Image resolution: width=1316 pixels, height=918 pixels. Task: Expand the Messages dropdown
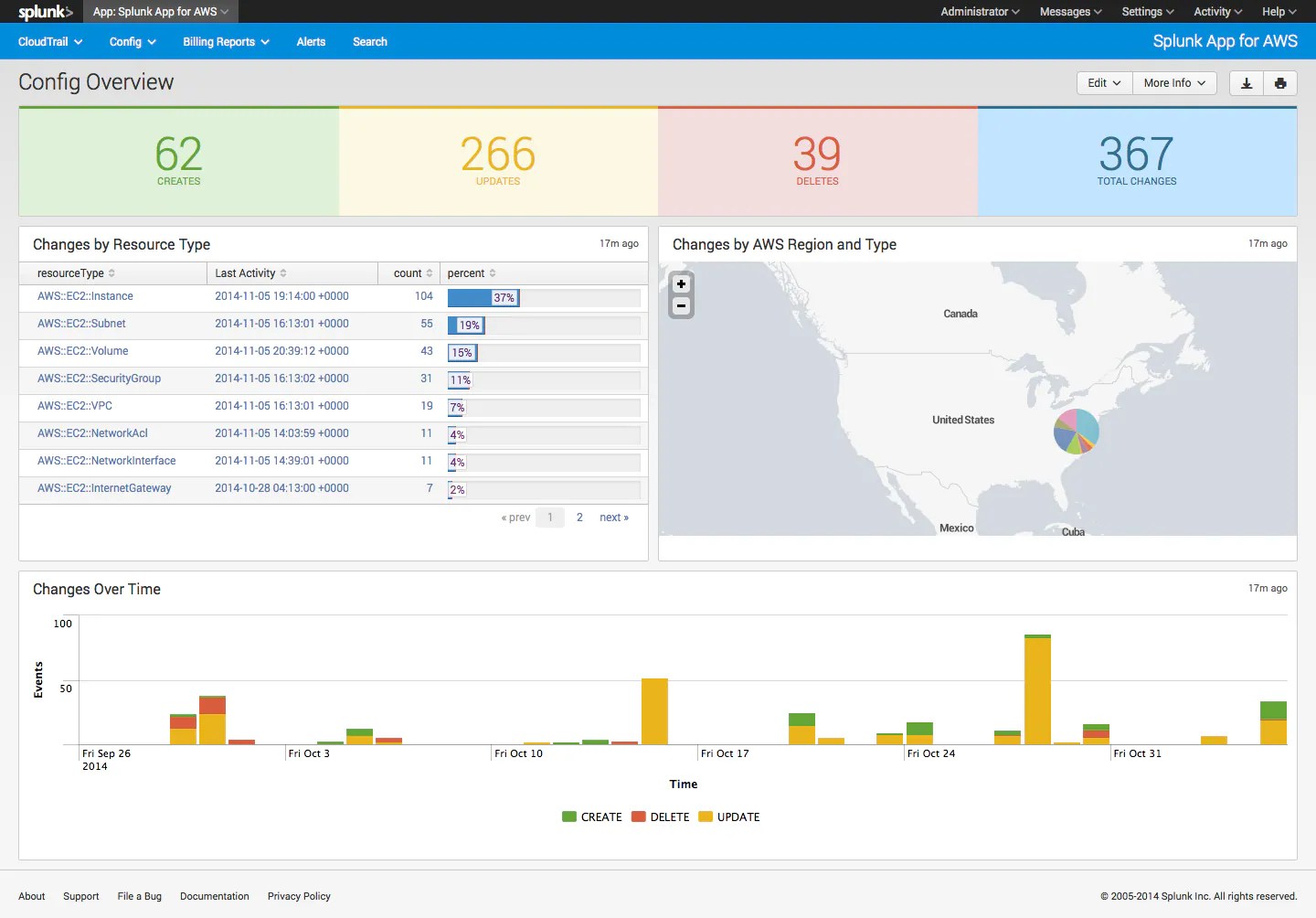point(1070,12)
